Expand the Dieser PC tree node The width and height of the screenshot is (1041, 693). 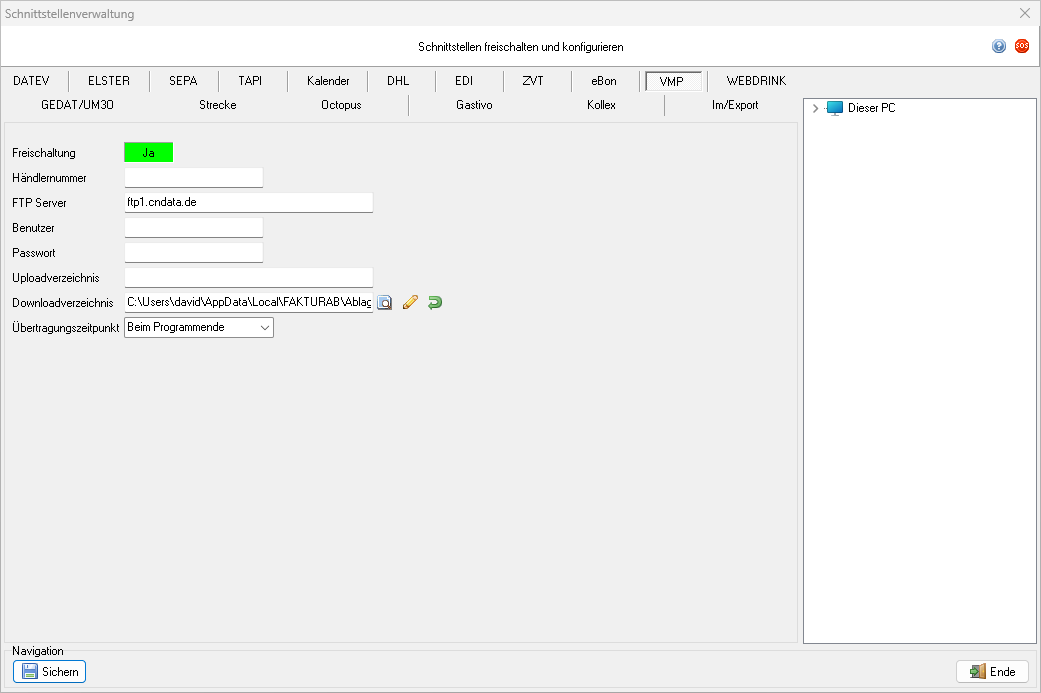point(816,108)
